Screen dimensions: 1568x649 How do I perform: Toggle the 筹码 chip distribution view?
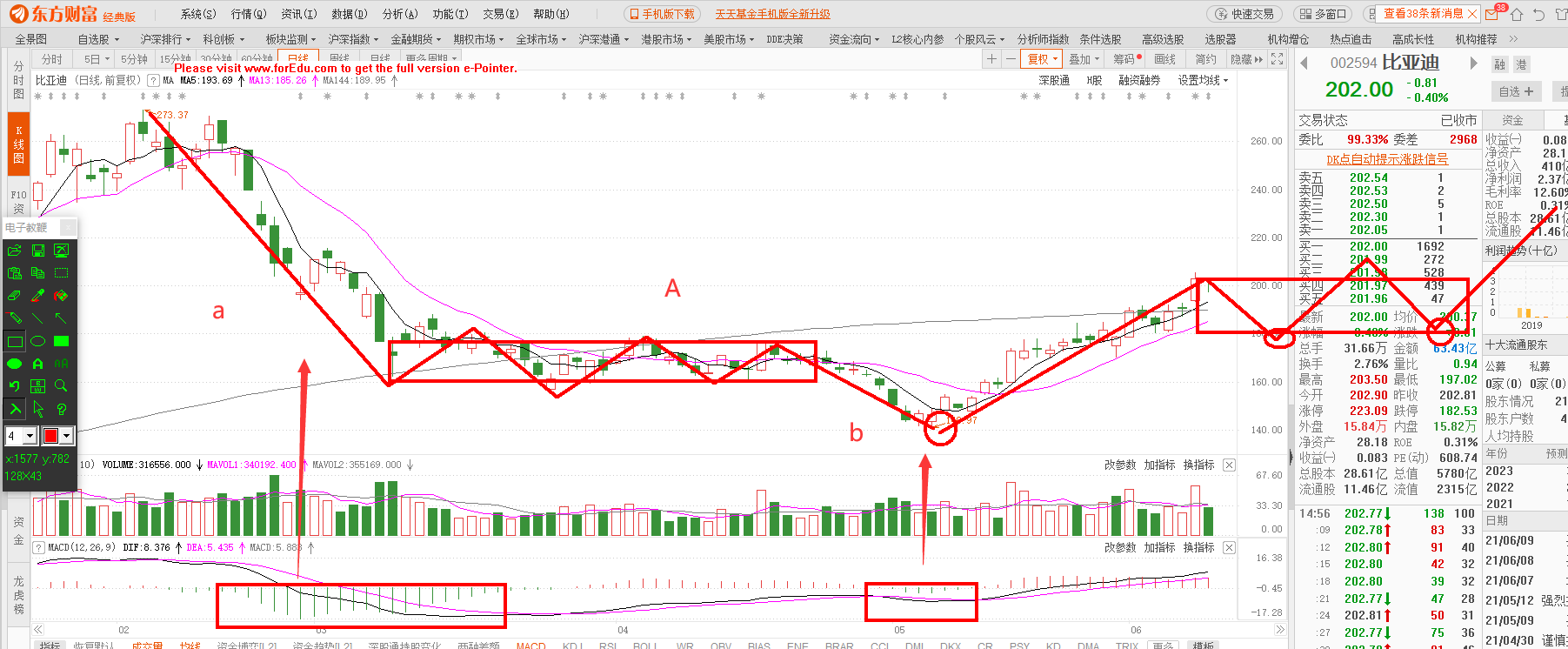tap(1126, 59)
